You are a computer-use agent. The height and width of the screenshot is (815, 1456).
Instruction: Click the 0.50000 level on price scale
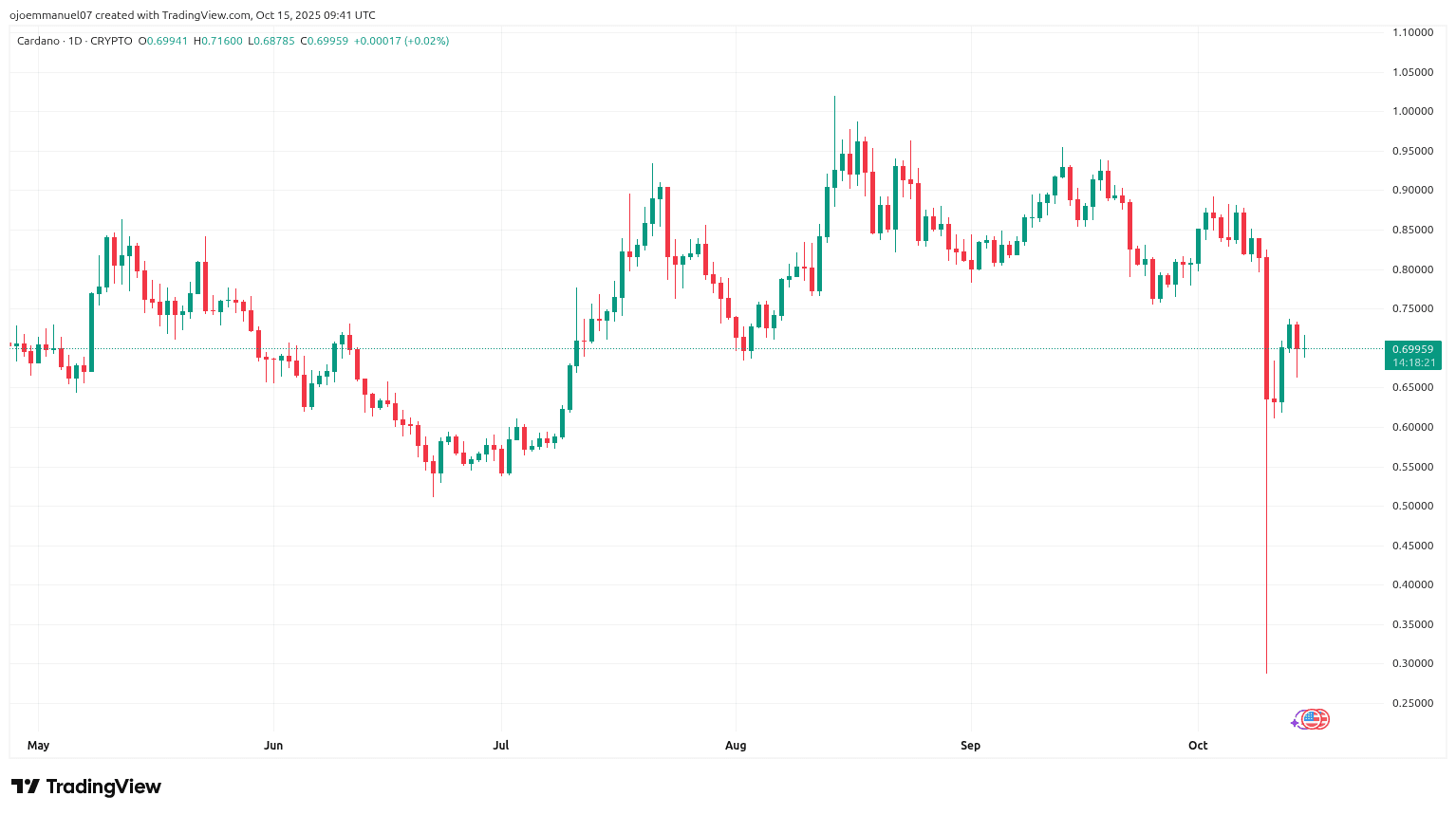1412,507
